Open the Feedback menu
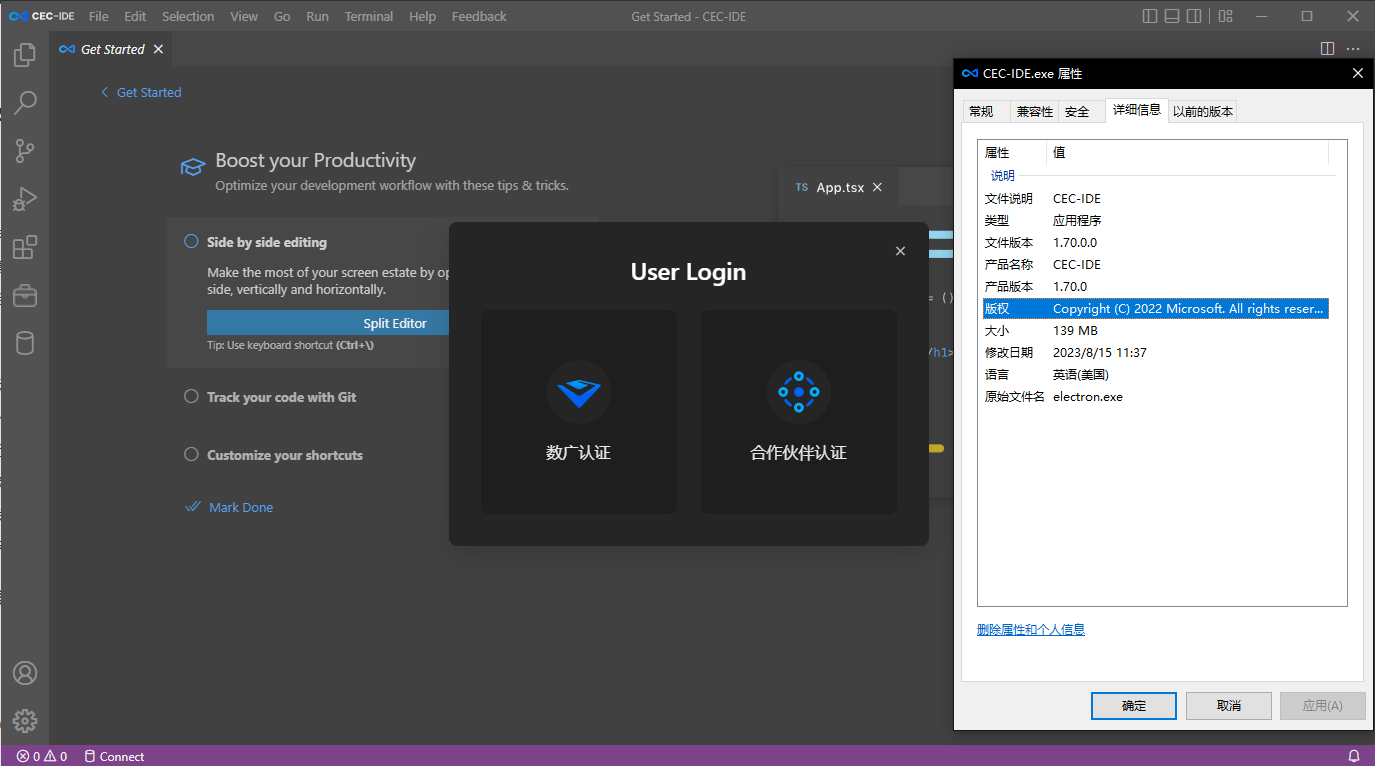This screenshot has height=766, width=1375. tap(479, 16)
